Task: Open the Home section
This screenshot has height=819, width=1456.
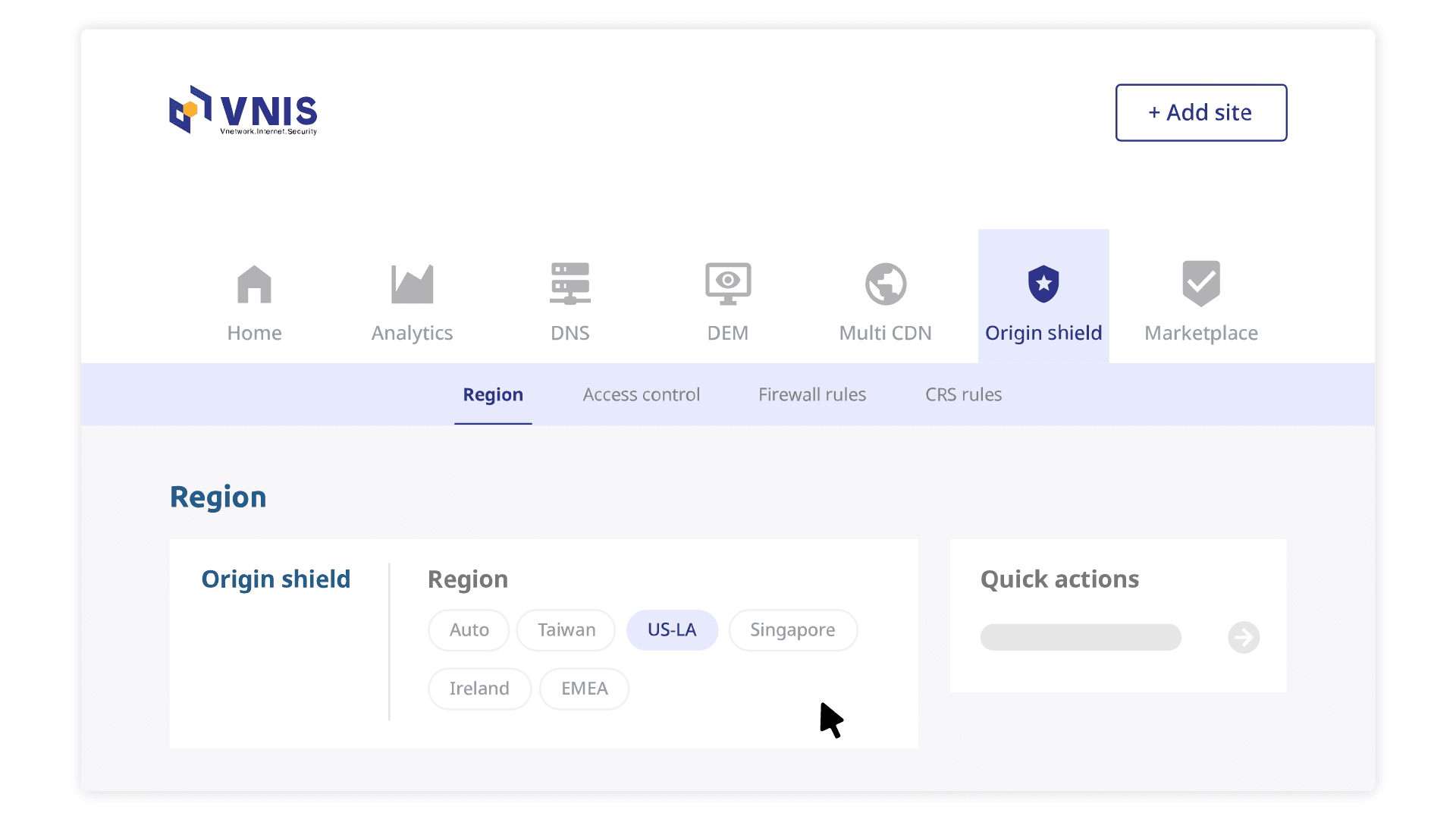Action: pyautogui.click(x=254, y=303)
